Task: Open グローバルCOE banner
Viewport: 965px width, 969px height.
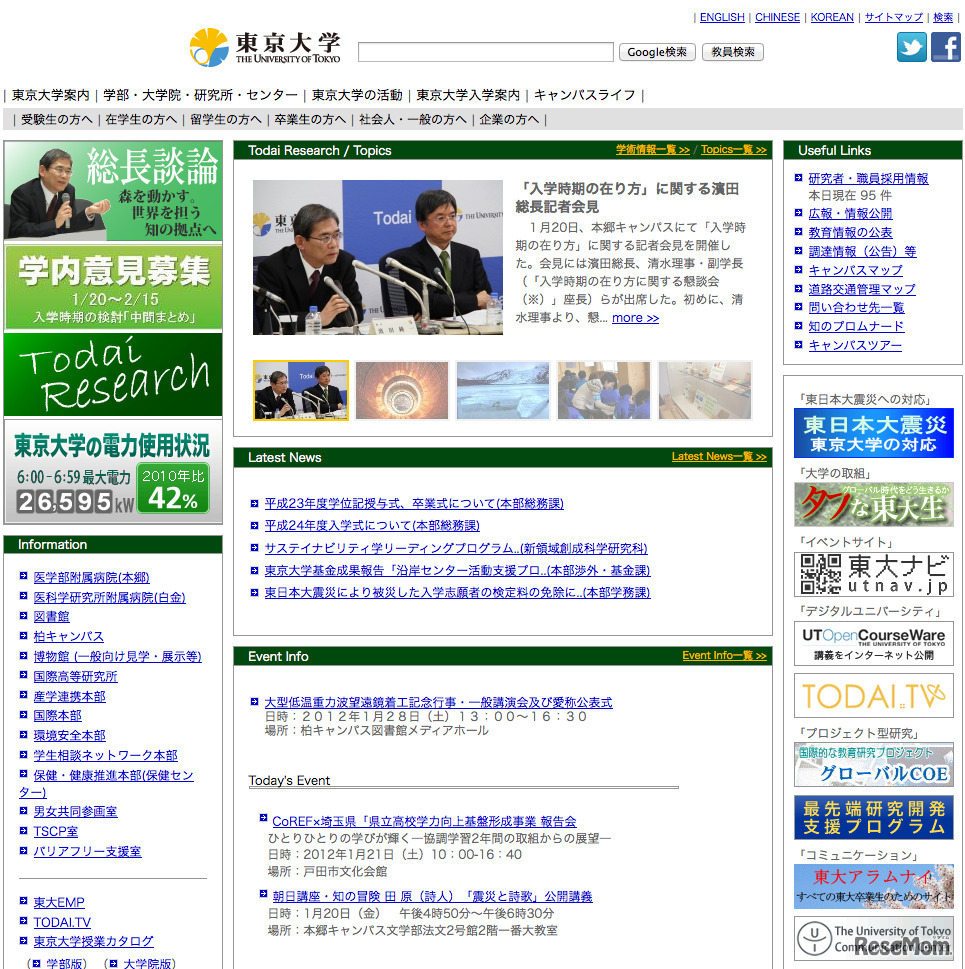Action: click(x=874, y=765)
